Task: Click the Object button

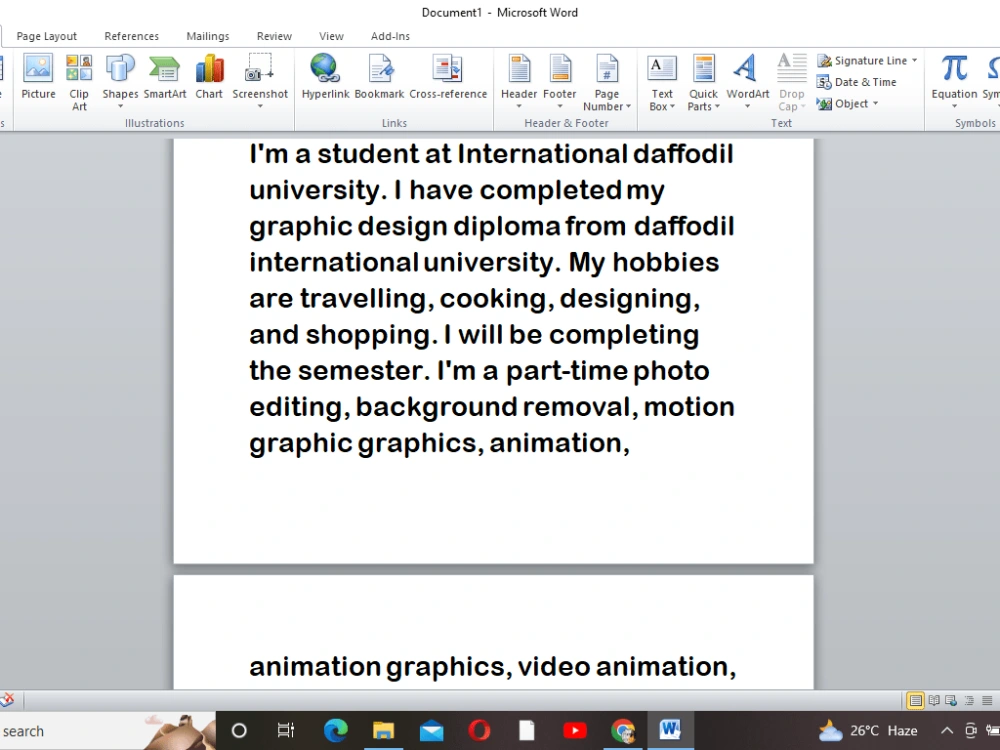Action: pos(843,103)
